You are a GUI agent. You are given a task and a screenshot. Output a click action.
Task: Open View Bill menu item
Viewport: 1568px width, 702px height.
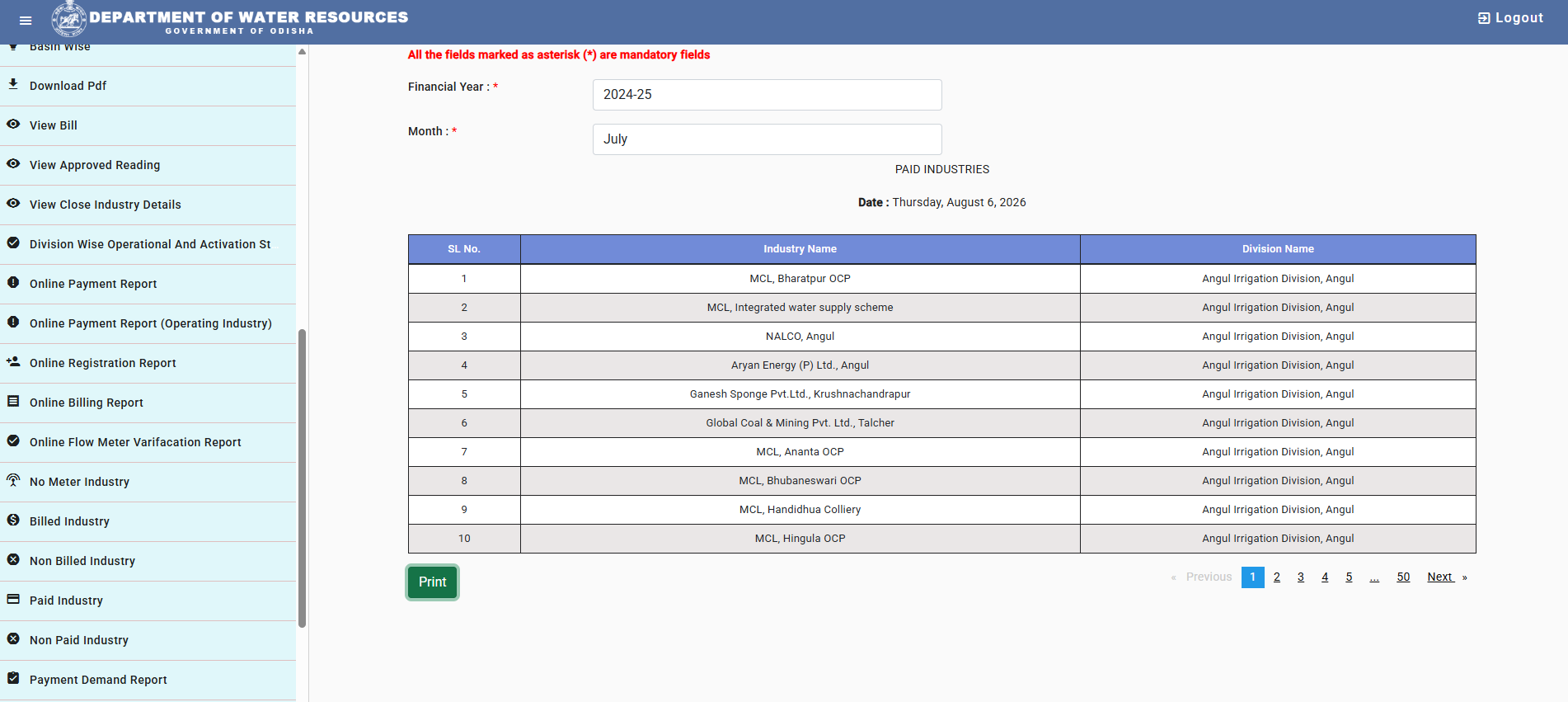tap(148, 125)
